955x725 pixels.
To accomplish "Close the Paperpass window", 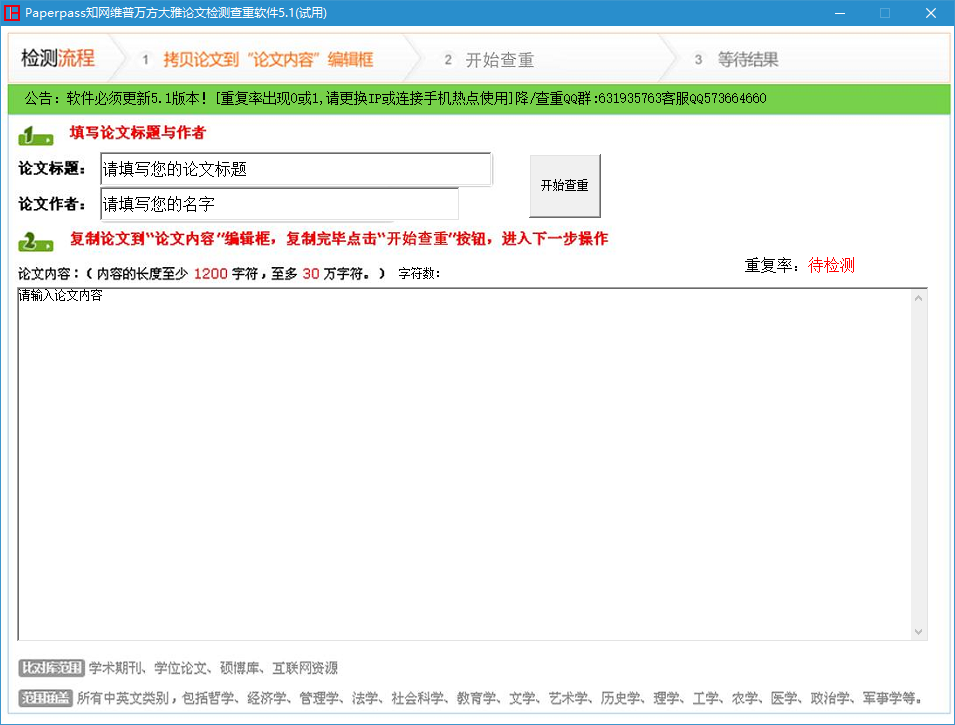I will (x=931, y=13).
